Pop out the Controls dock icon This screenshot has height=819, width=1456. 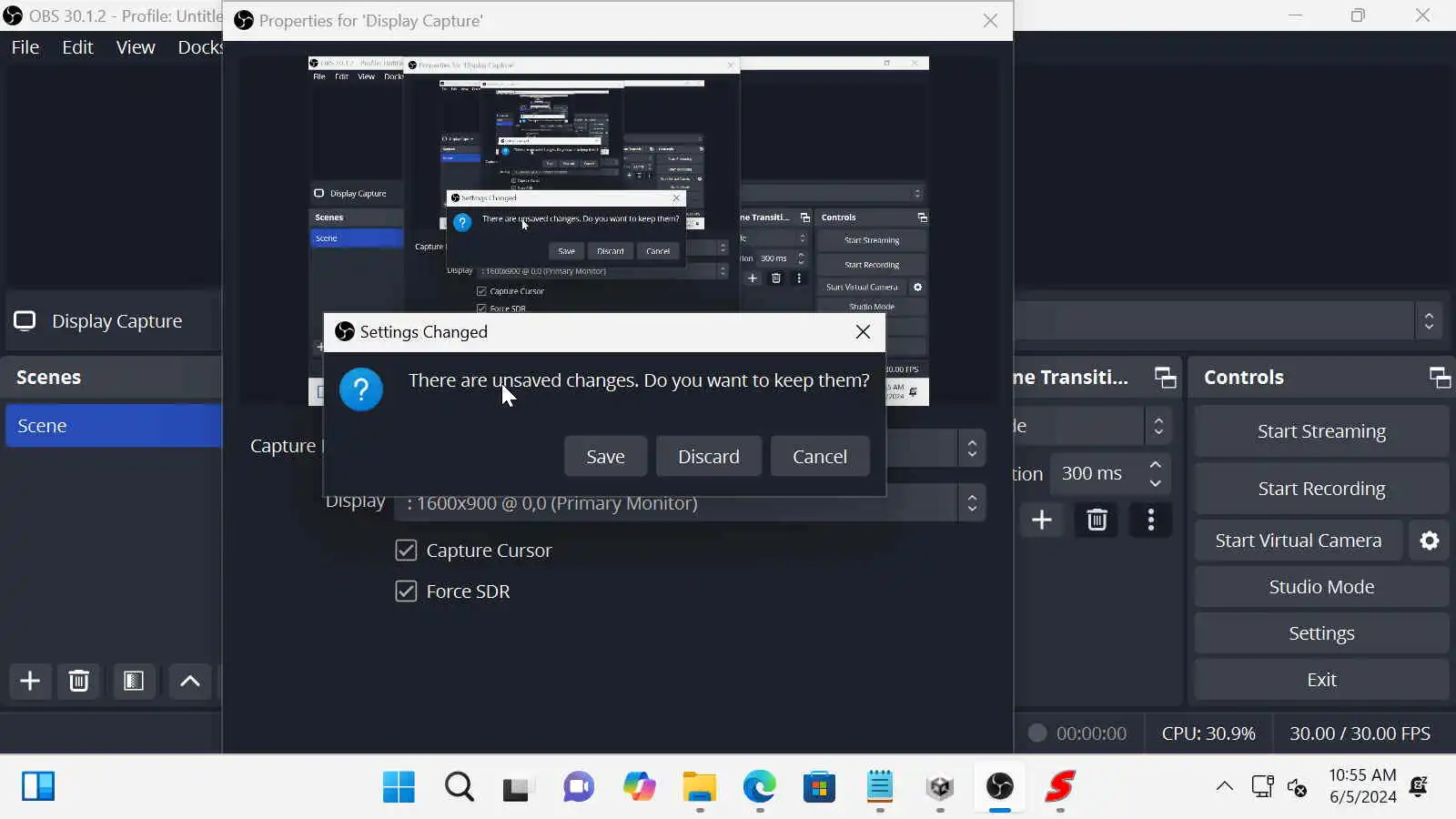[1440, 378]
